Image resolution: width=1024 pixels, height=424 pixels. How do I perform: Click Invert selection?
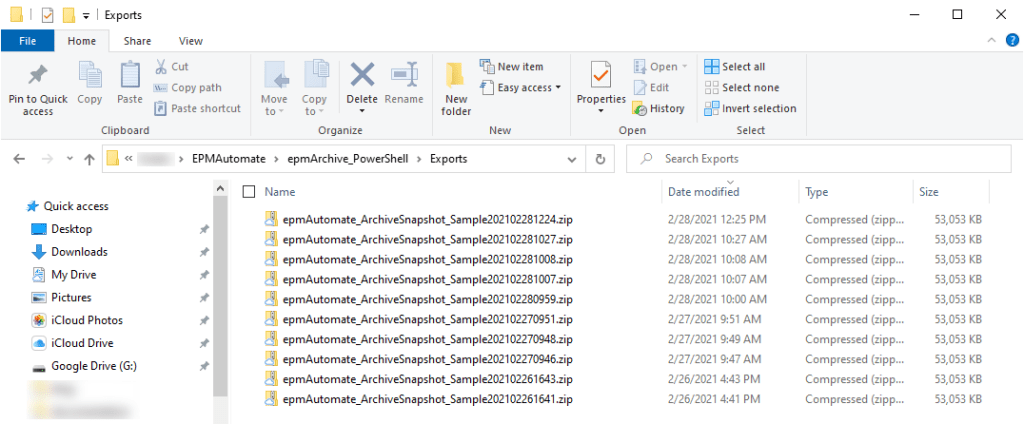click(x=751, y=109)
